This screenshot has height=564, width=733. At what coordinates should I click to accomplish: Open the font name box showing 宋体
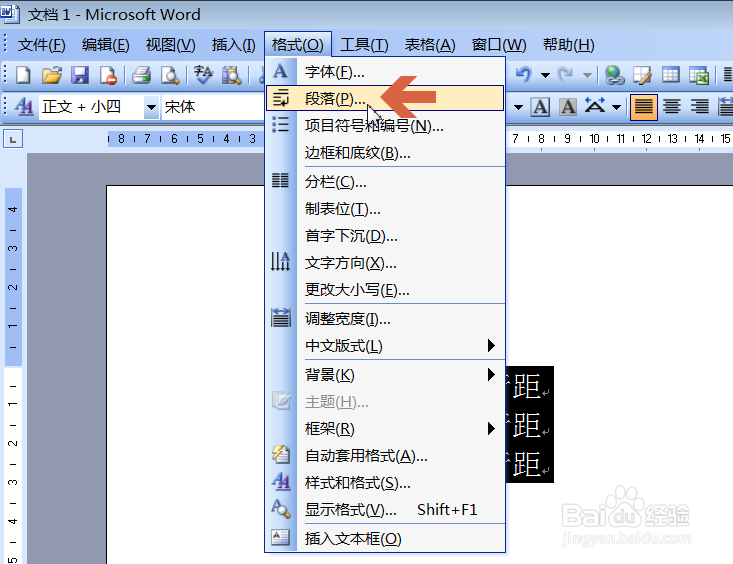click(213, 107)
